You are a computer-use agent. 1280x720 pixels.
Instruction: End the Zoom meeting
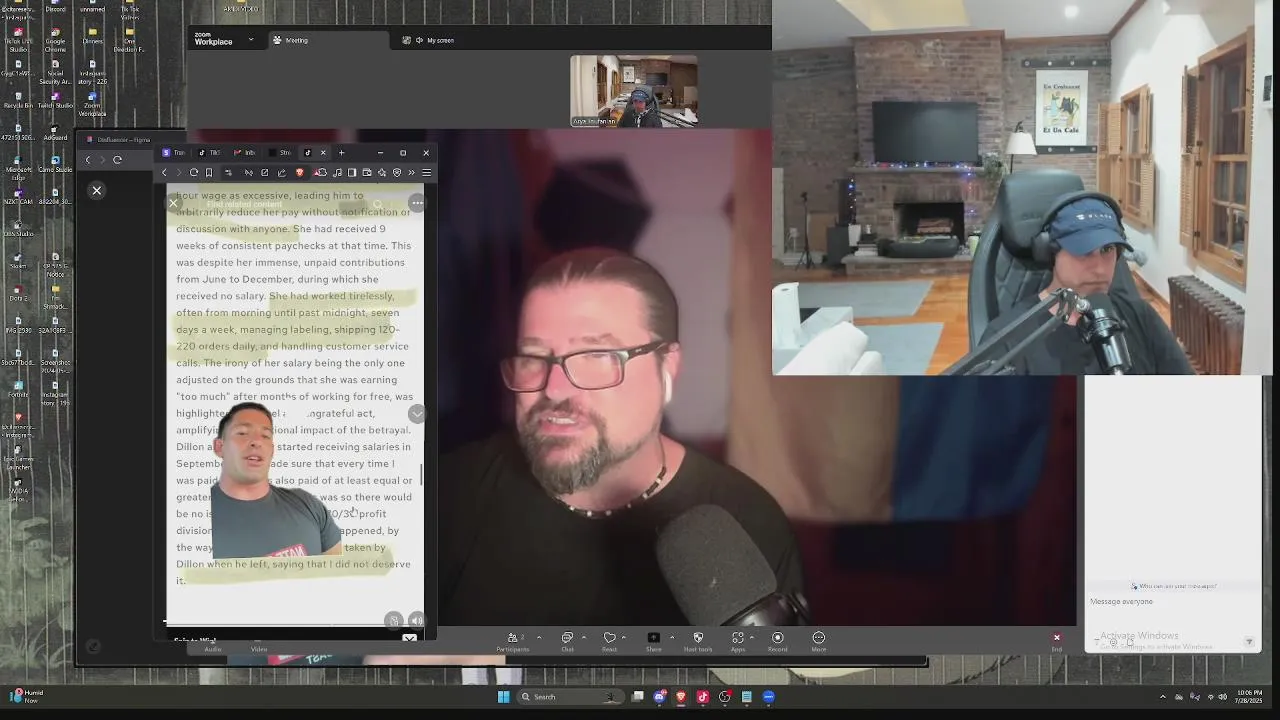(x=1056, y=641)
